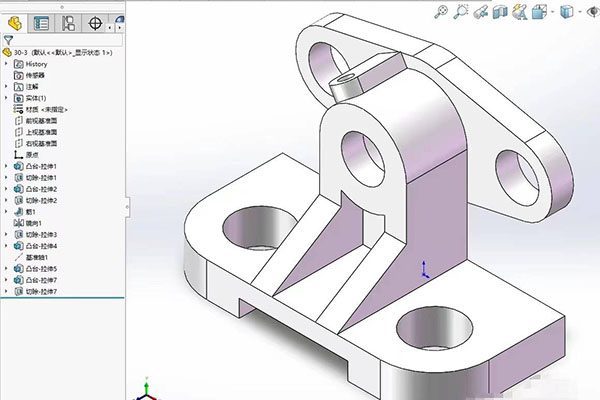The width and height of the screenshot is (600, 400).
Task: Click the 筋1 rib feature icon
Action: [19, 212]
